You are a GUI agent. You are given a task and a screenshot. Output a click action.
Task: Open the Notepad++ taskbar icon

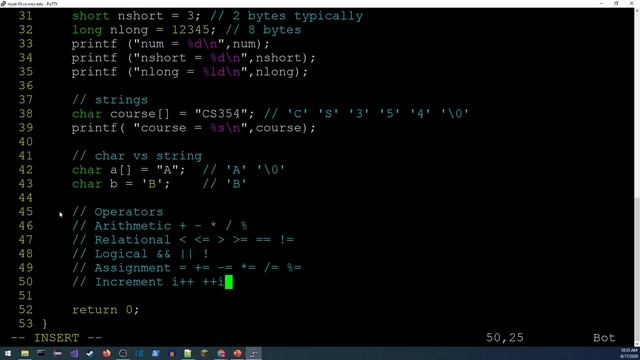(x=188, y=353)
